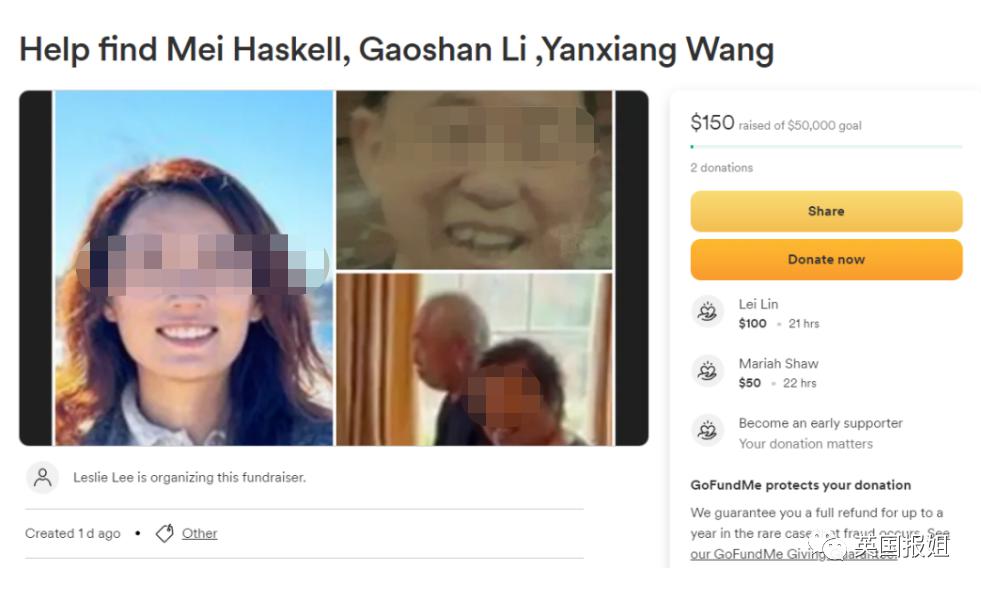This screenshot has width=981, height=589.
Task: Open the photo of the elderly couple
Action: 474,359
